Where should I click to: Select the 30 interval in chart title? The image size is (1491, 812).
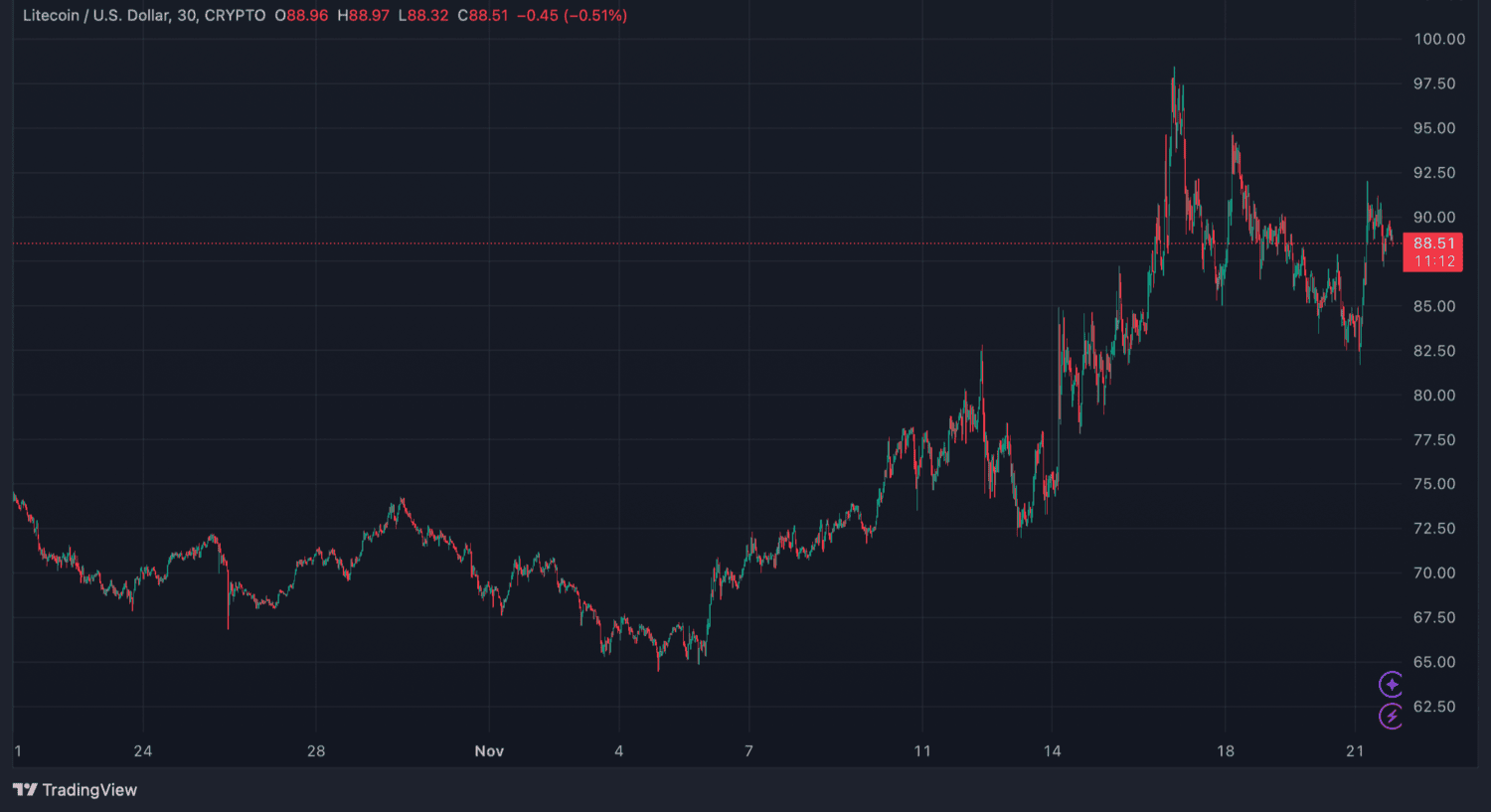[x=186, y=16]
